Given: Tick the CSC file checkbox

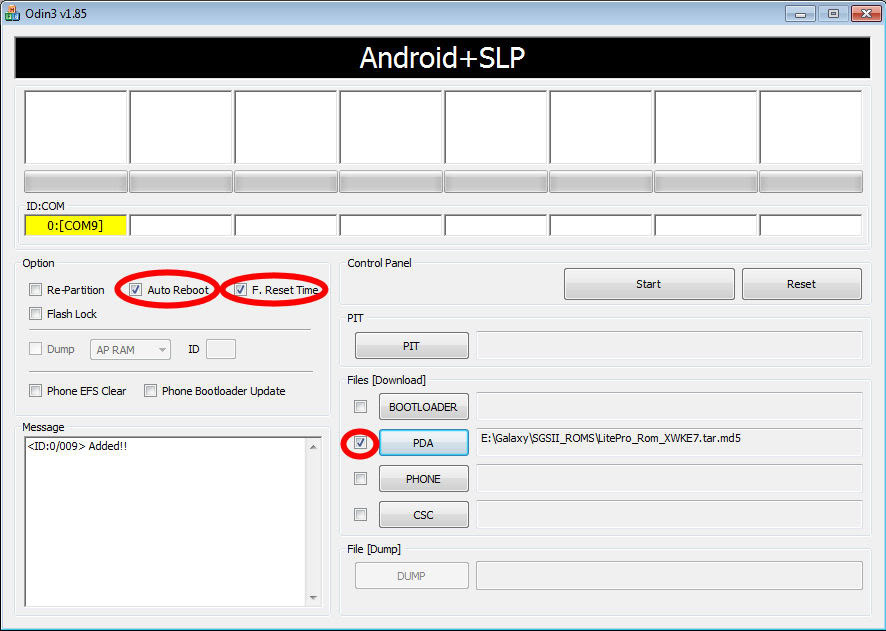Looking at the screenshot, I should coord(360,515).
